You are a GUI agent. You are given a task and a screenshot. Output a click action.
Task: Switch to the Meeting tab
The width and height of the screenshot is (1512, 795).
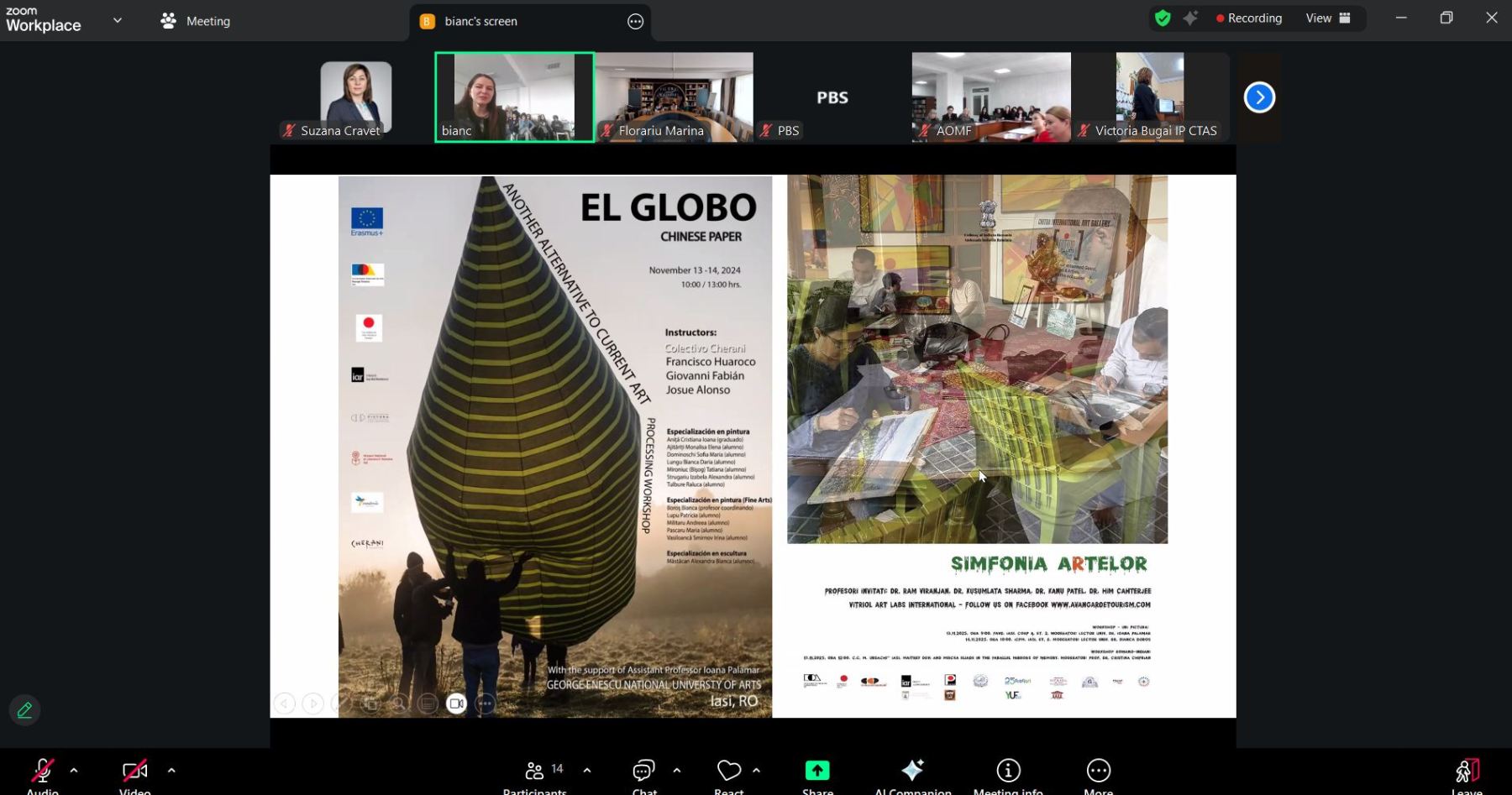tap(196, 21)
